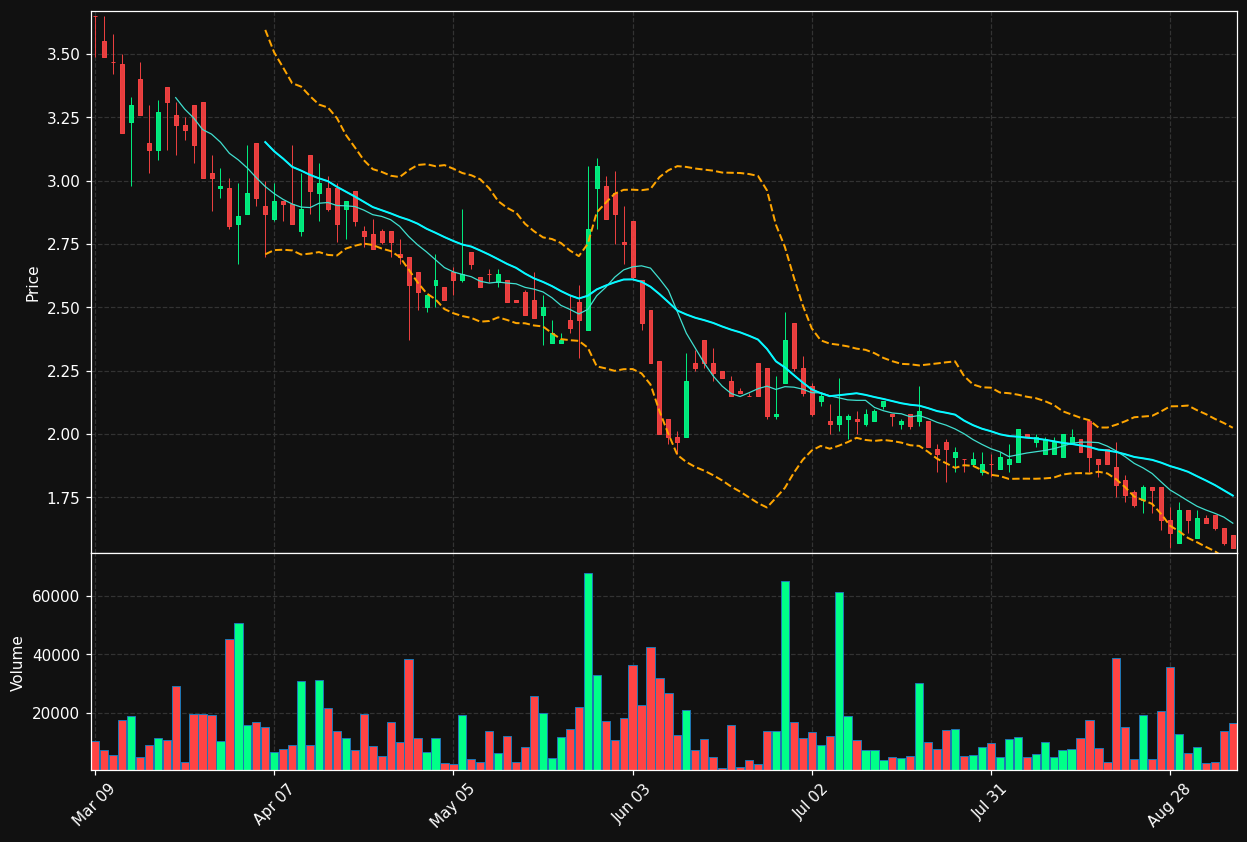Click the 2.25 price tick label
Viewport: 1247px width, 842px height.
click(x=64, y=372)
